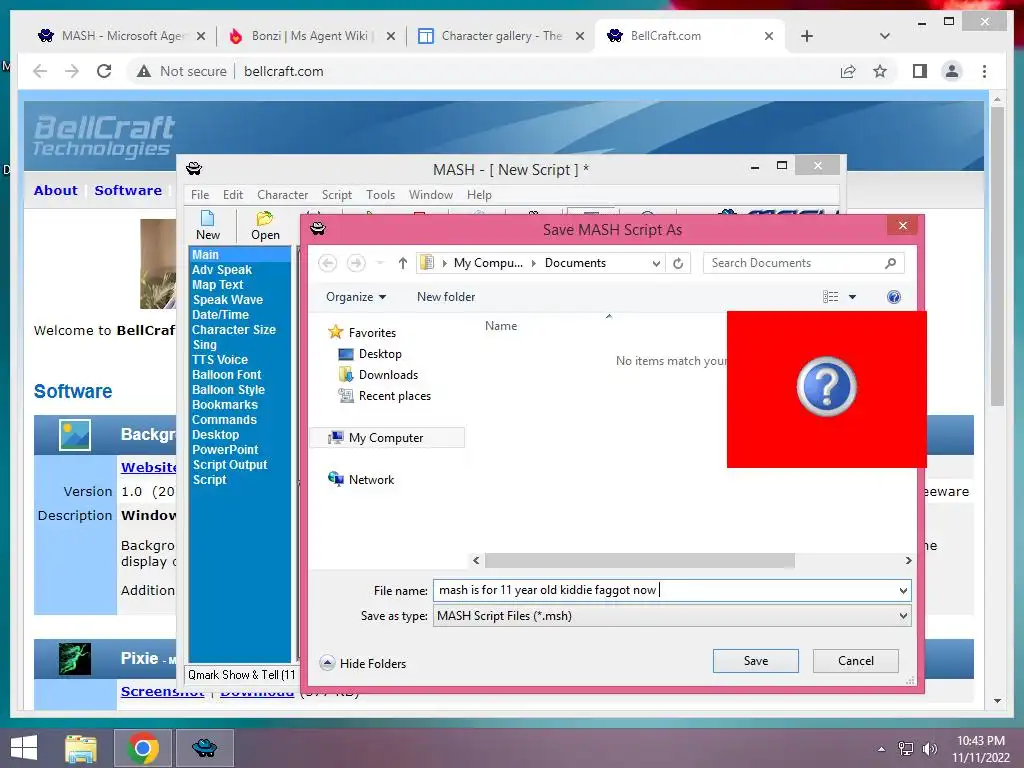Expand the File name dropdown arrow
This screenshot has height=768, width=1024.
click(903, 590)
